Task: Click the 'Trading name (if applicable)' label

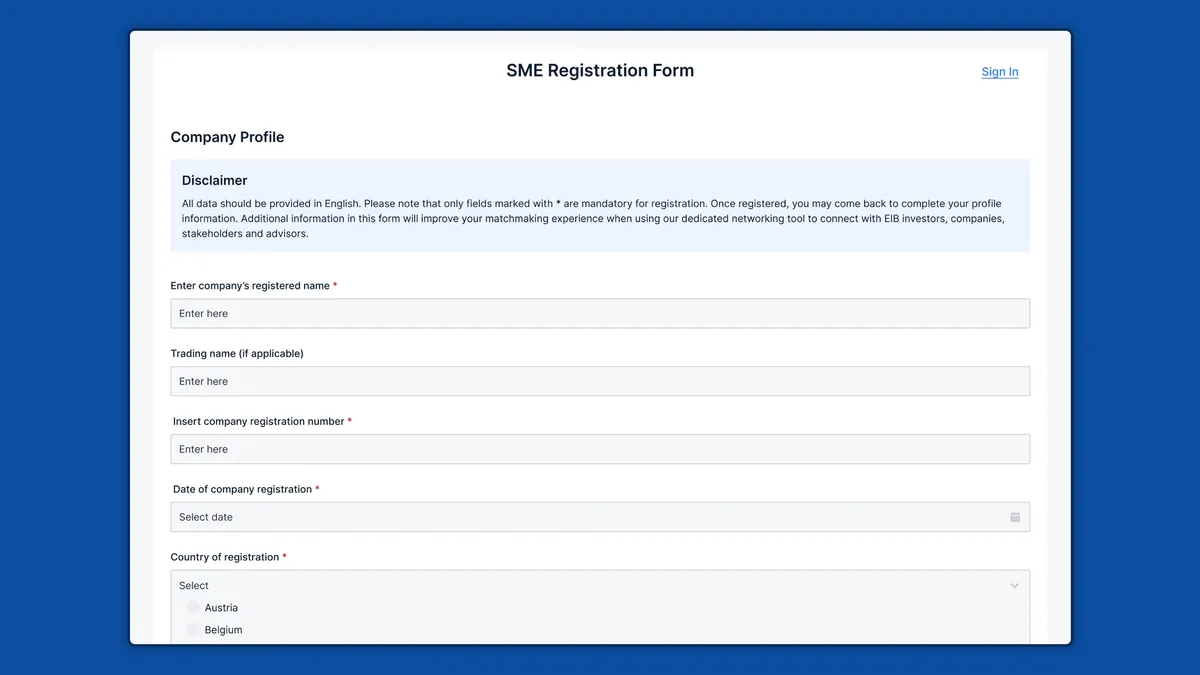Action: tap(237, 354)
